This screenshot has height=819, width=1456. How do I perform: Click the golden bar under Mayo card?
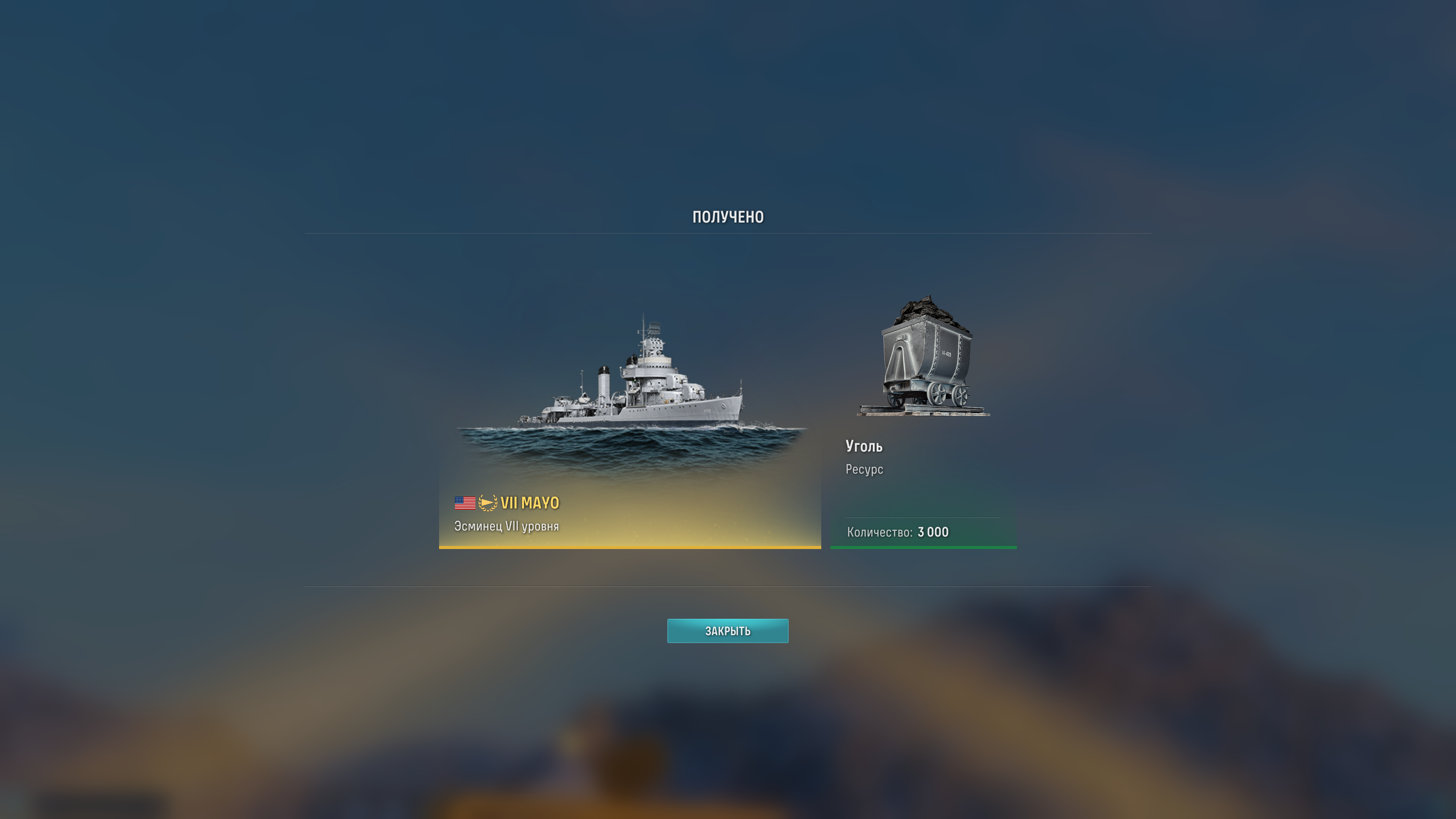coord(630,547)
